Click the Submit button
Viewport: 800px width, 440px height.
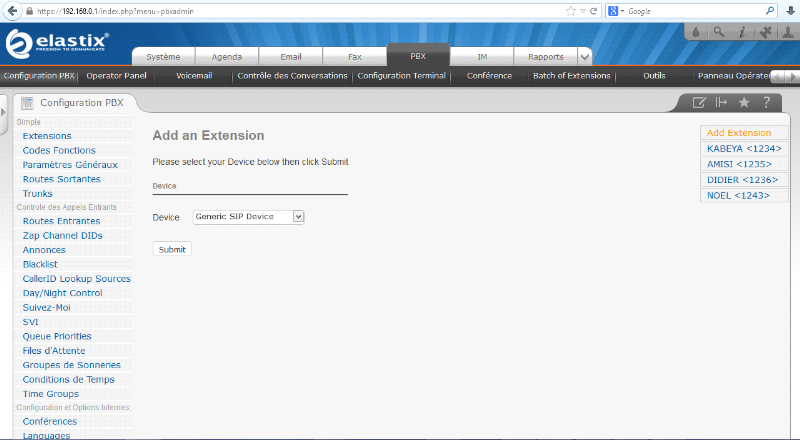click(172, 249)
